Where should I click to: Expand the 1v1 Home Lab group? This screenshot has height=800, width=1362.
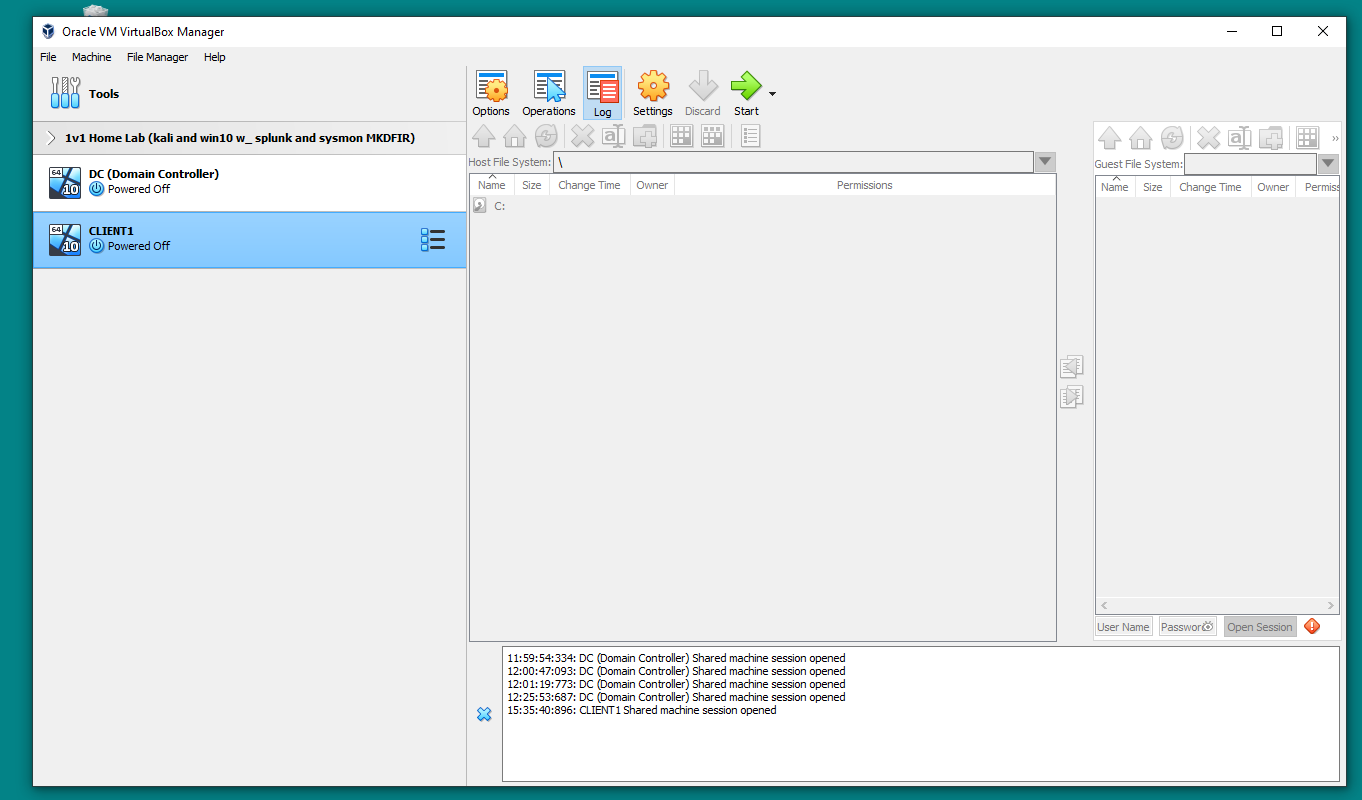point(51,138)
